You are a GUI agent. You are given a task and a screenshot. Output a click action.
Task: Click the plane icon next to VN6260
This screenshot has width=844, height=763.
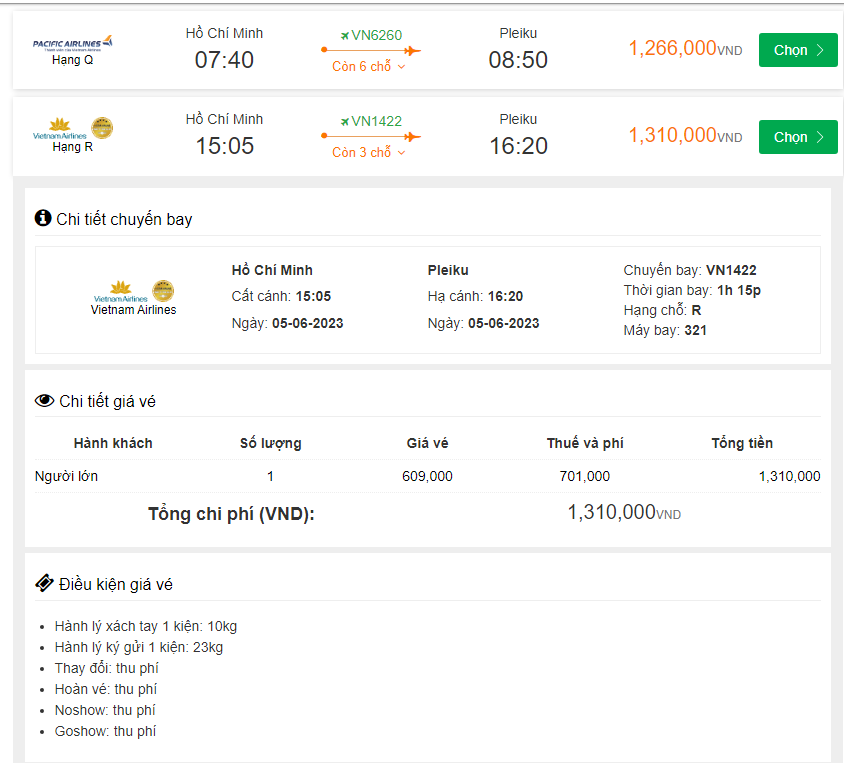pos(345,35)
